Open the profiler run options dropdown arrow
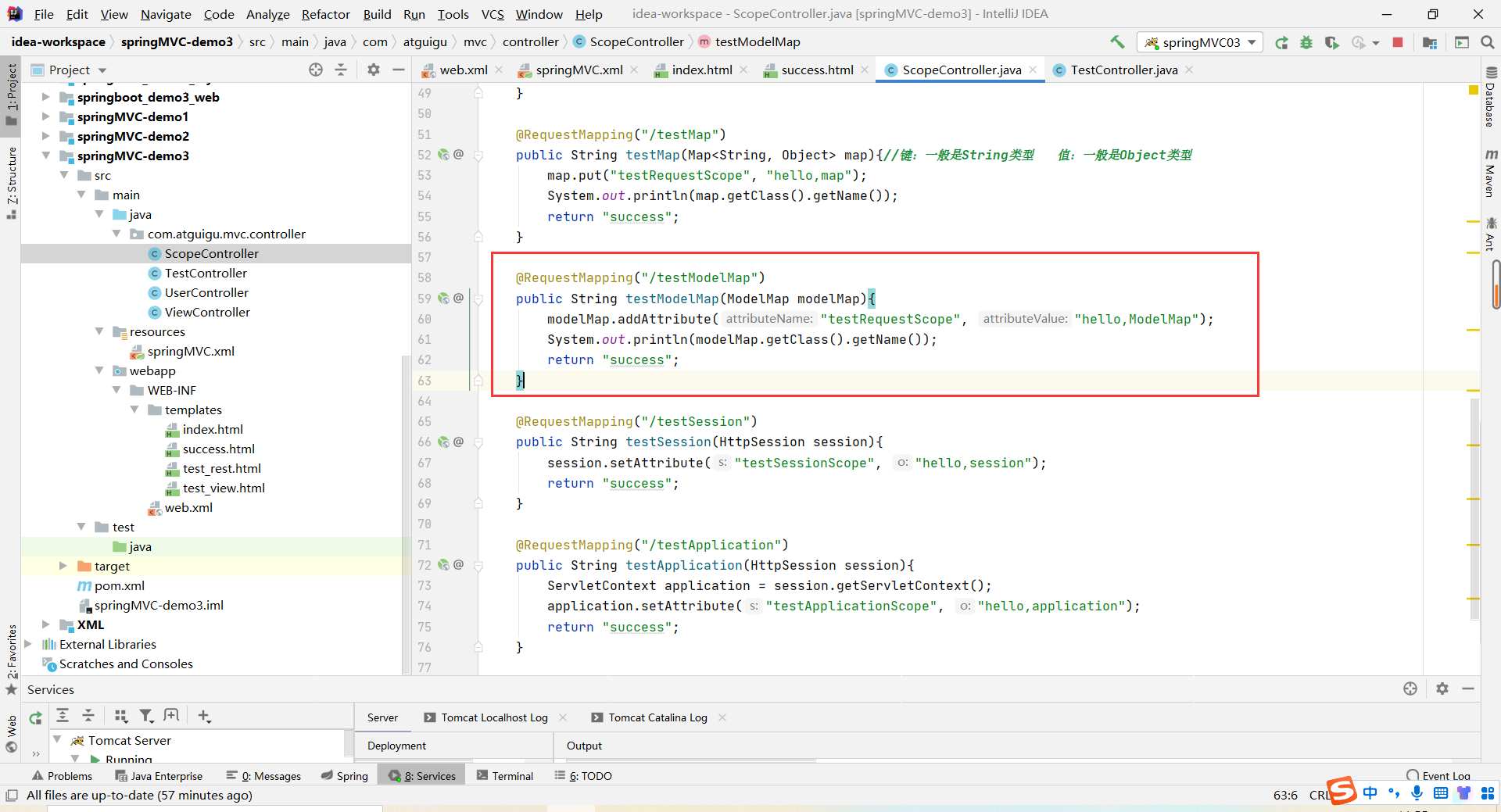Viewport: 1501px width, 812px height. pos(1376,43)
